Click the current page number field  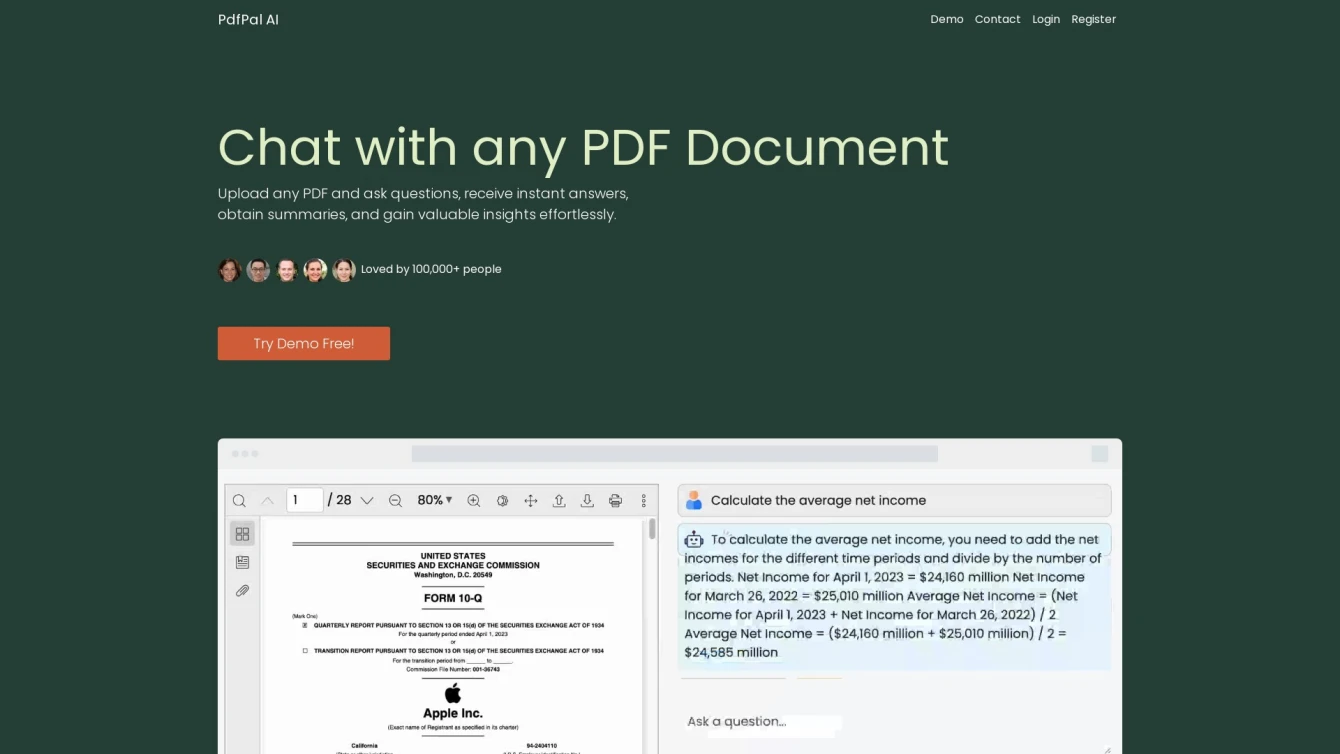(x=305, y=500)
